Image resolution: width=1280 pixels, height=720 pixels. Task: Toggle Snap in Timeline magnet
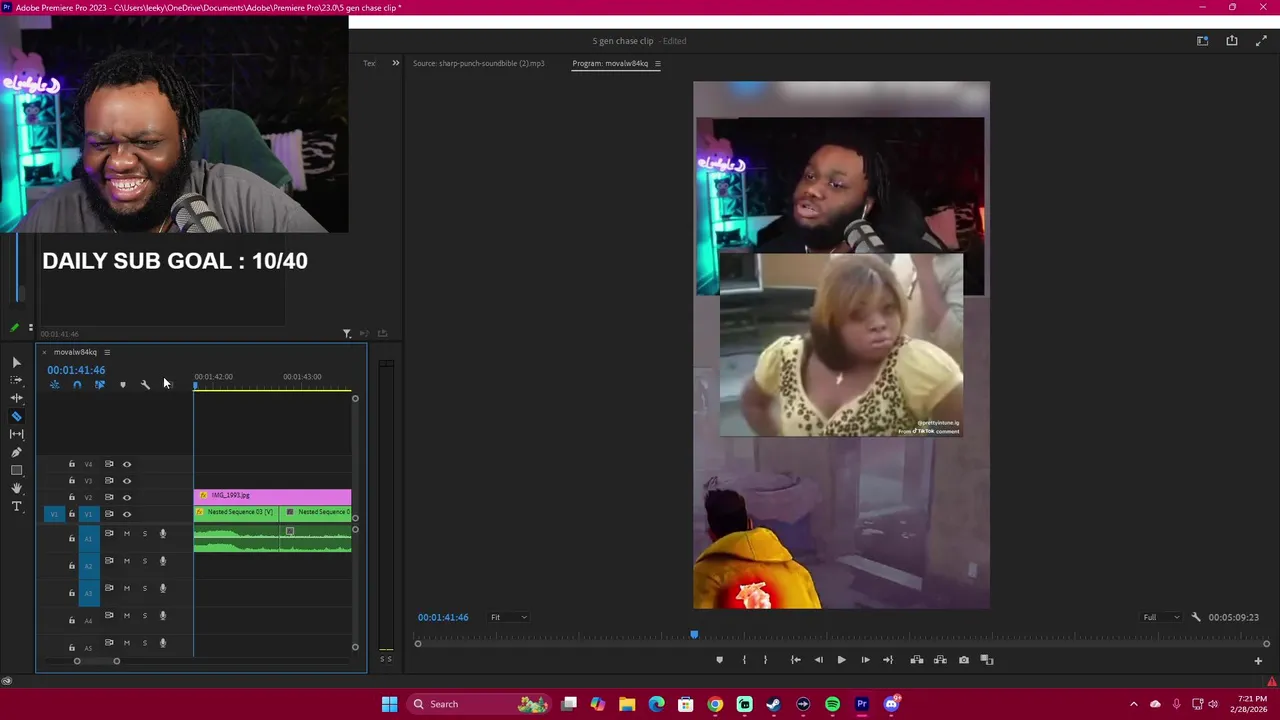[77, 385]
